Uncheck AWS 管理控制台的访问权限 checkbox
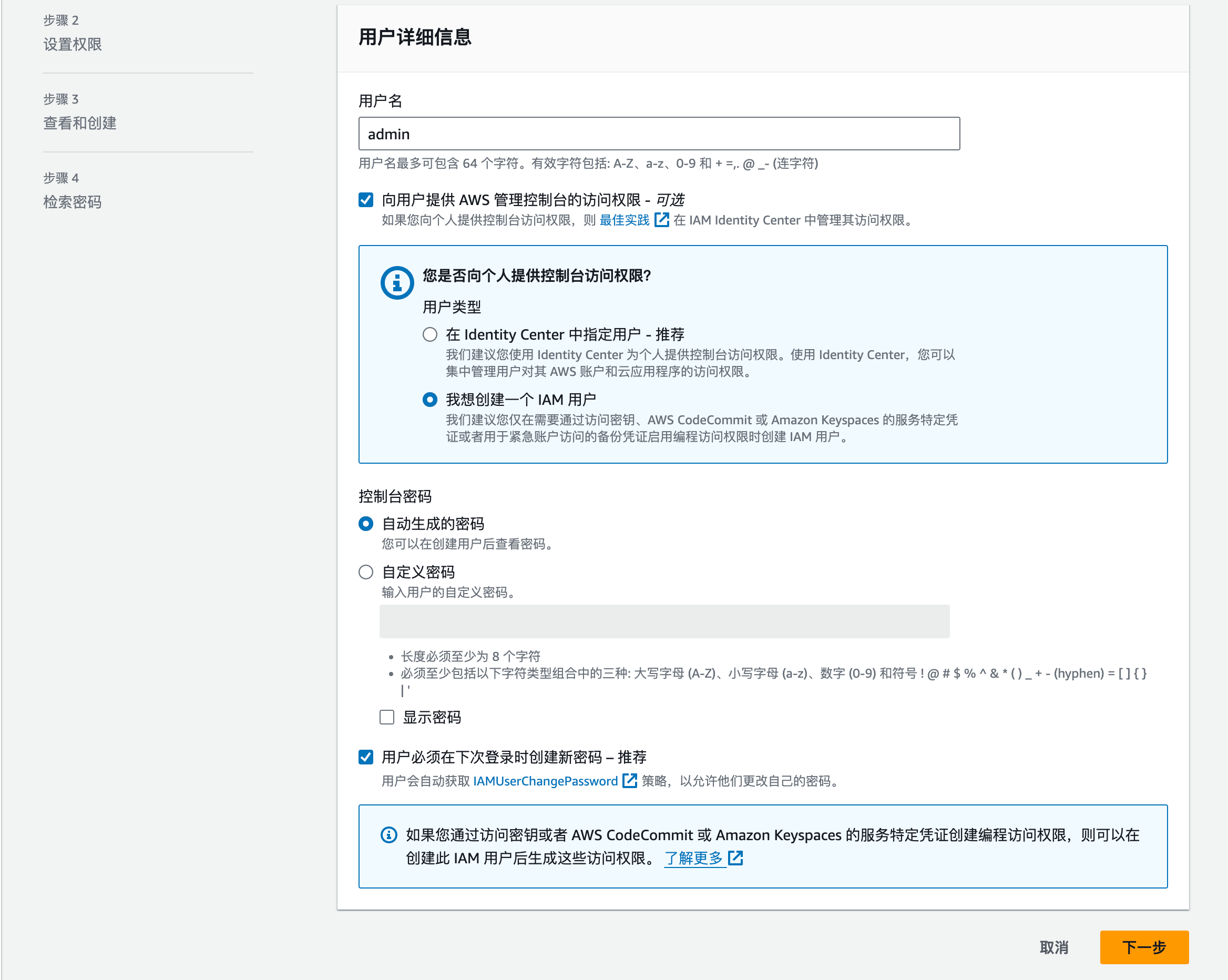This screenshot has width=1228, height=980. 366,200
